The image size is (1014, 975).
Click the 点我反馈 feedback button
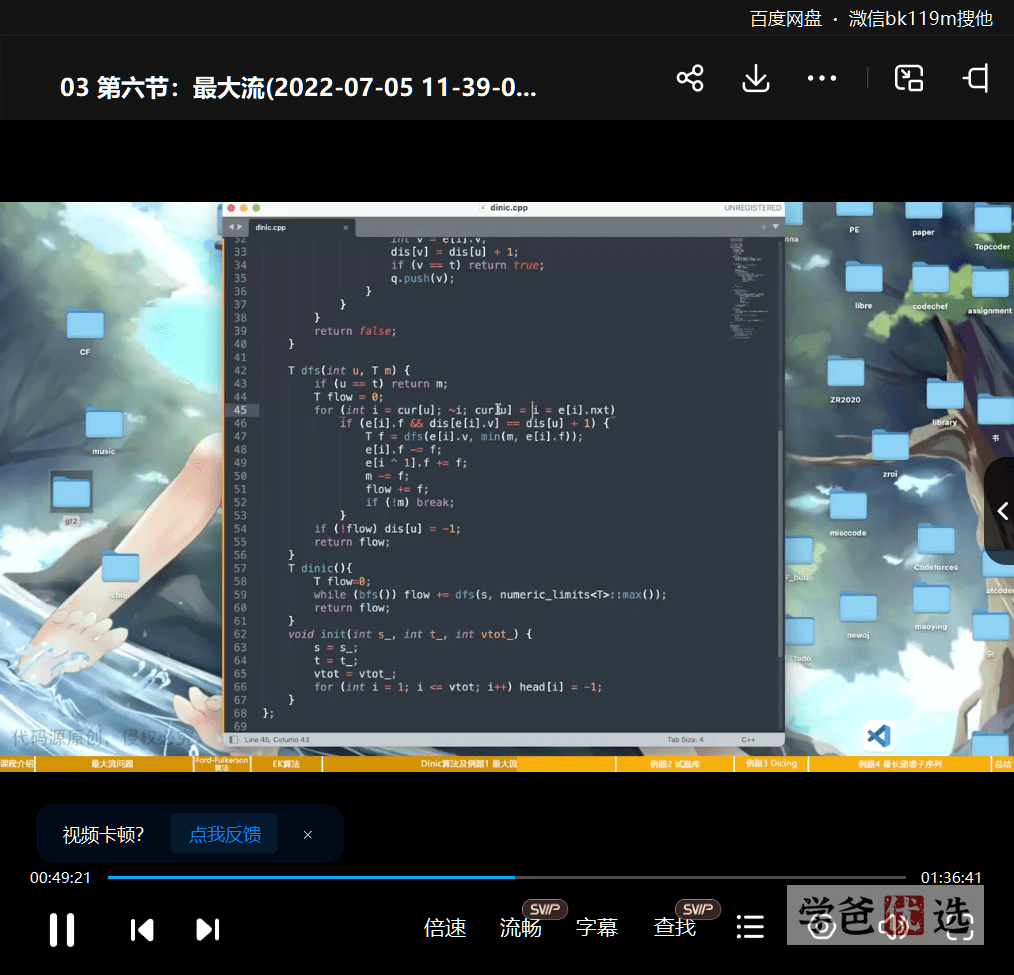(224, 834)
